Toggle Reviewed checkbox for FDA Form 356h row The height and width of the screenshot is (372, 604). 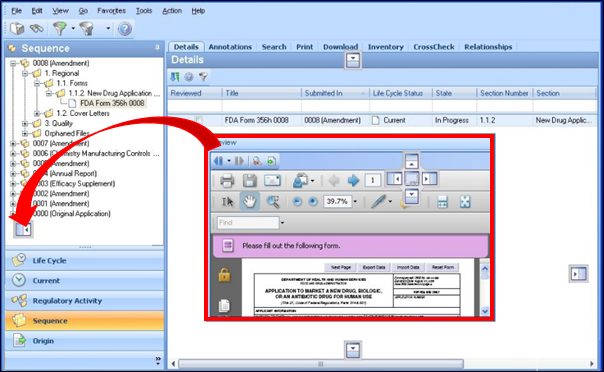198,120
